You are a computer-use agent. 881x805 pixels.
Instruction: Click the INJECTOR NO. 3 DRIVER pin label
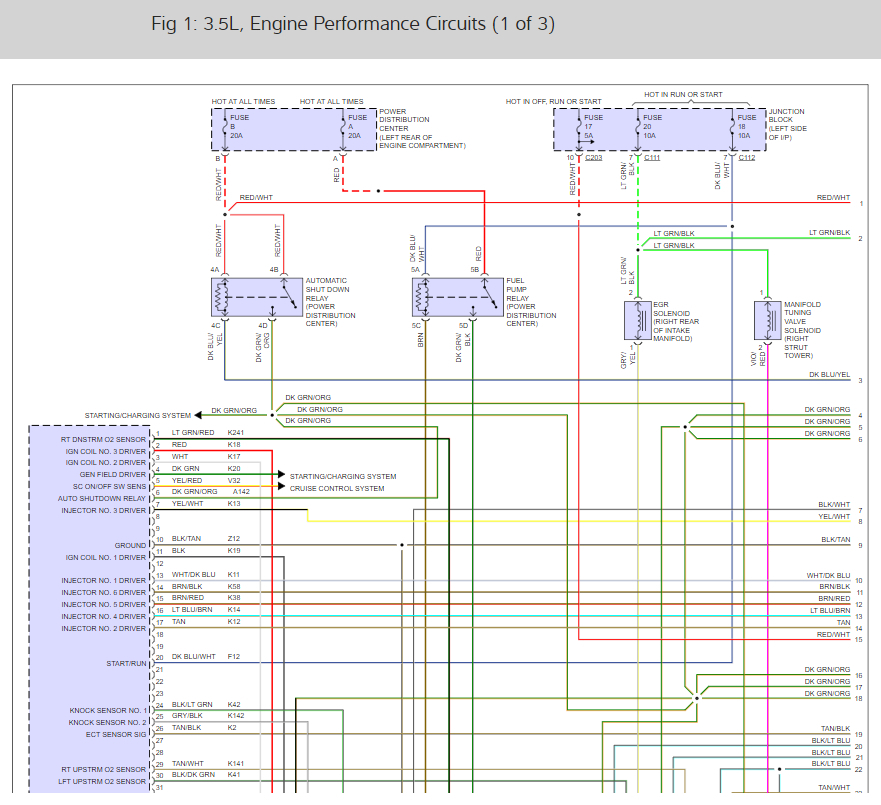click(x=103, y=510)
